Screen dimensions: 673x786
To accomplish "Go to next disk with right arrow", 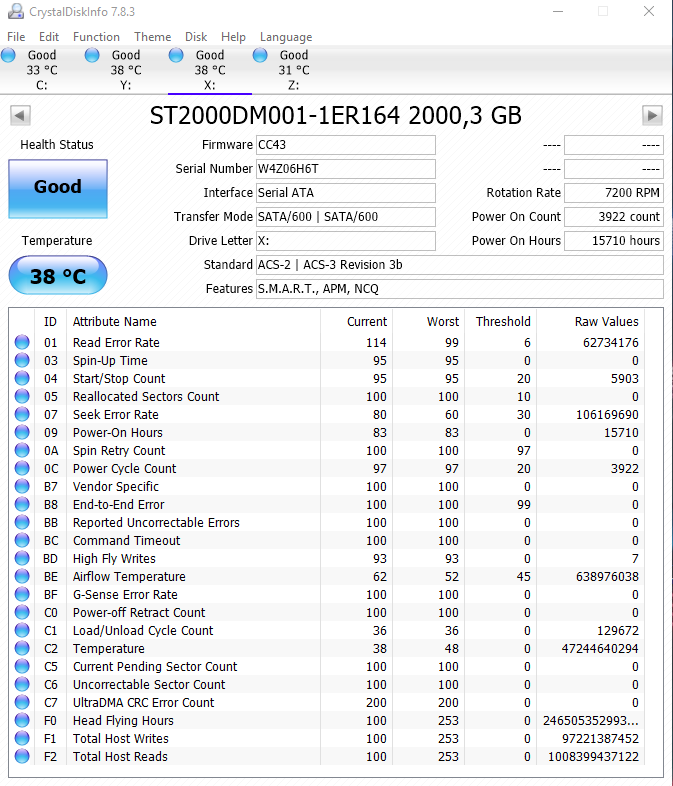I will coord(652,115).
